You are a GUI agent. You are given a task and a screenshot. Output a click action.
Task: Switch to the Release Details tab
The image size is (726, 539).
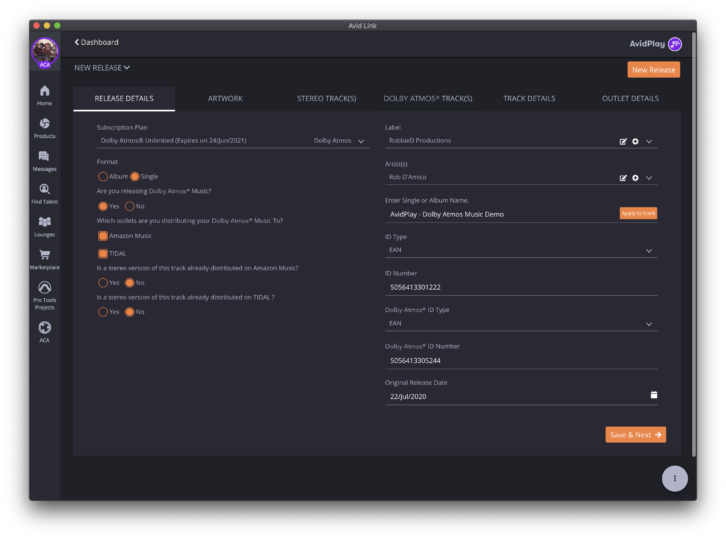click(x=124, y=98)
